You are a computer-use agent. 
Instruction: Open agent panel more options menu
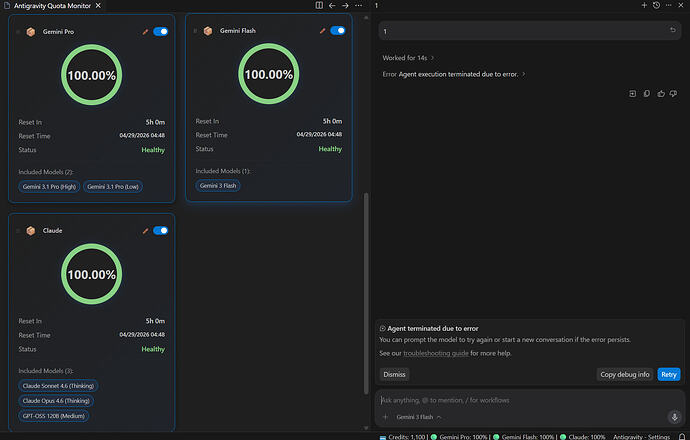coord(668,5)
